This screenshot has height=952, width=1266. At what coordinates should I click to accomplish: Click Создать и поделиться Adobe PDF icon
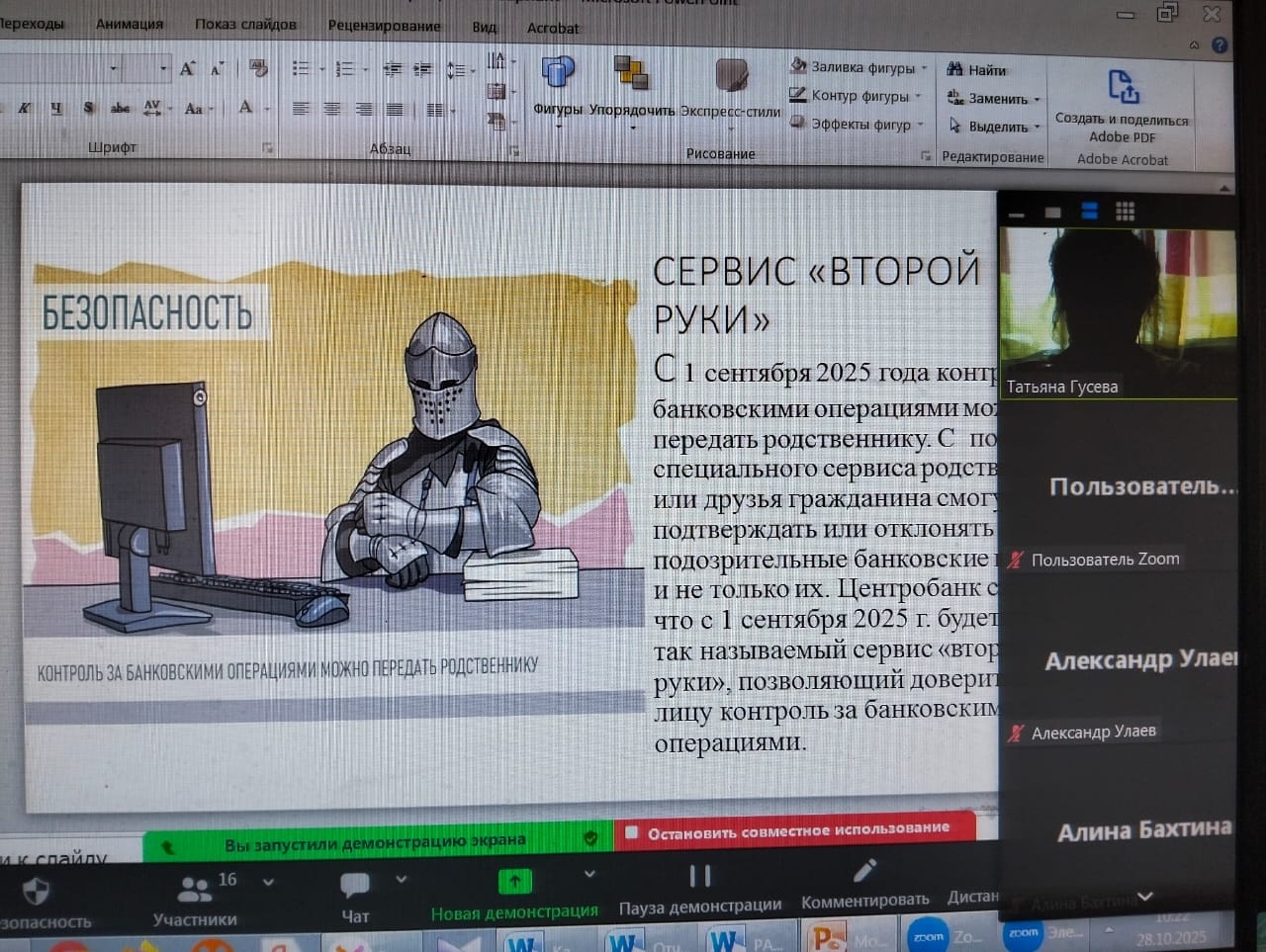1123,88
